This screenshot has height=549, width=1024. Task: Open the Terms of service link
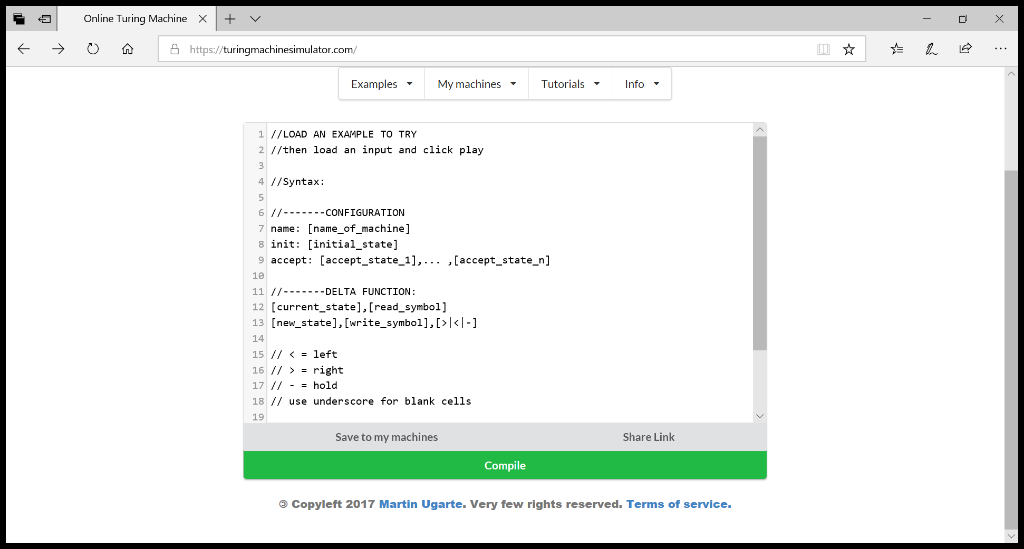tap(677, 504)
